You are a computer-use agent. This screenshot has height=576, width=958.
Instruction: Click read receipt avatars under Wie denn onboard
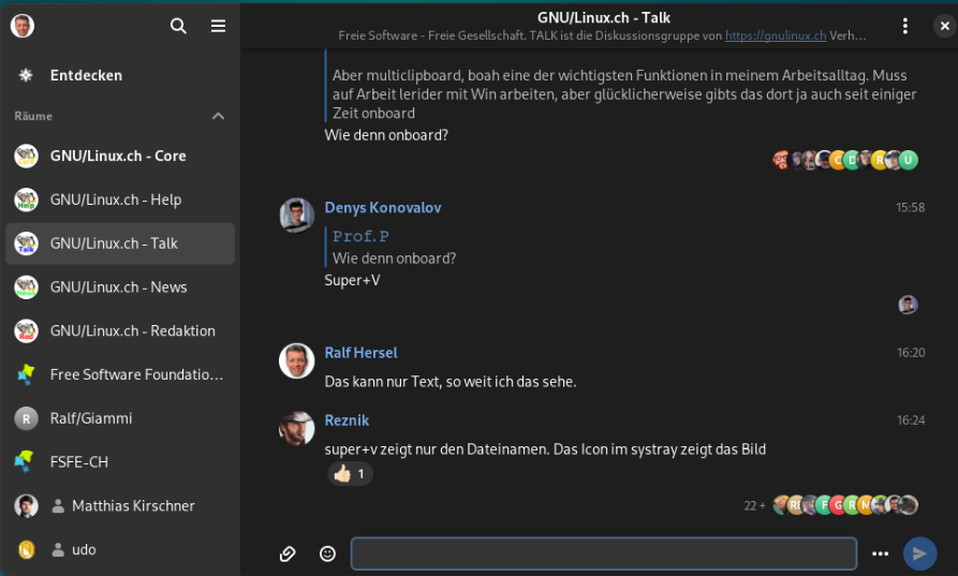tap(845, 160)
